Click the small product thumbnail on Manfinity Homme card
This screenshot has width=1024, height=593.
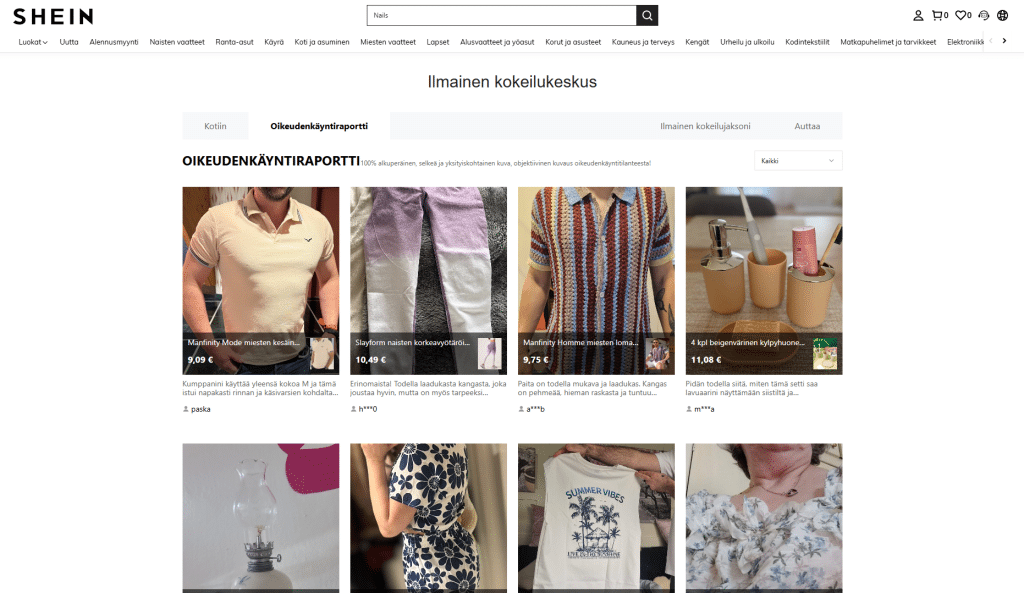click(x=658, y=353)
